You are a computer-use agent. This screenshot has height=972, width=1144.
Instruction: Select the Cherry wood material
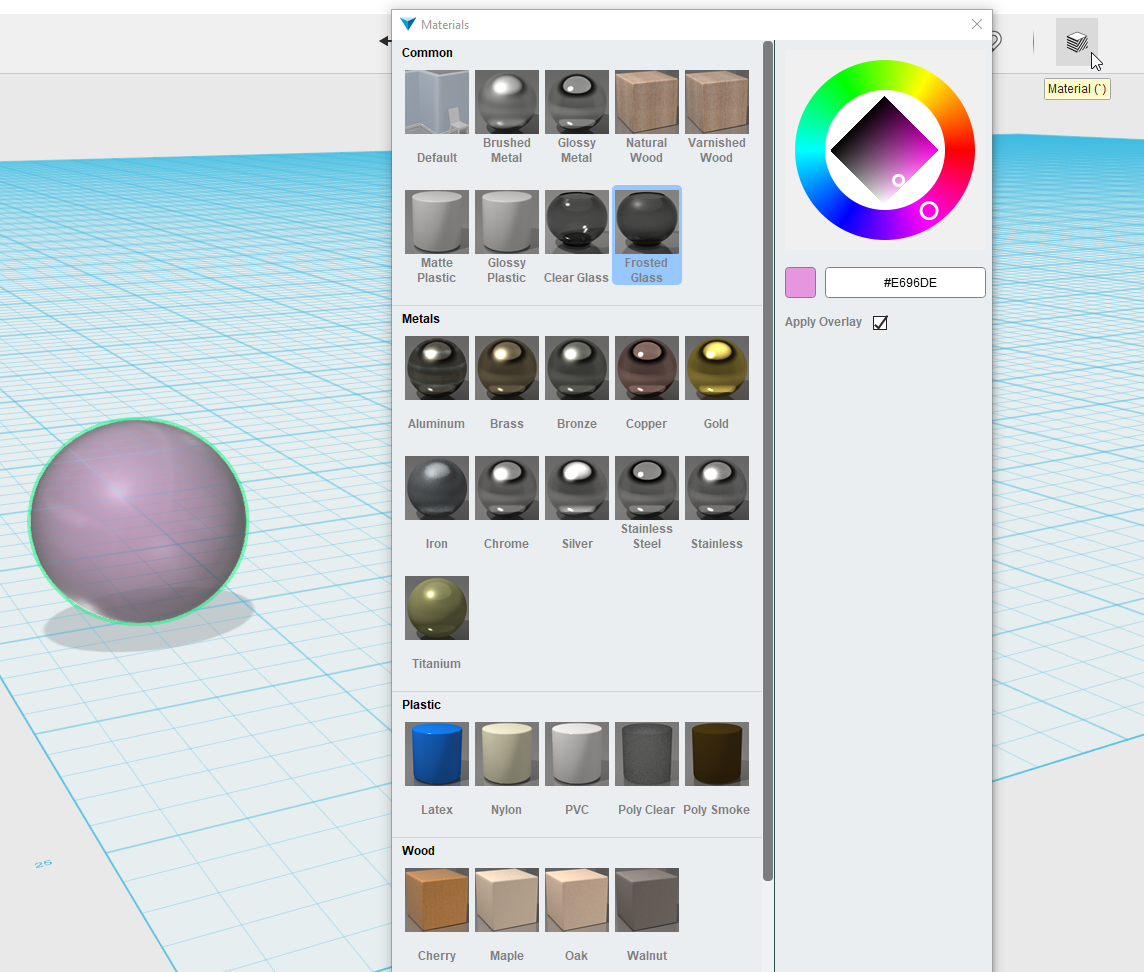[x=436, y=900]
